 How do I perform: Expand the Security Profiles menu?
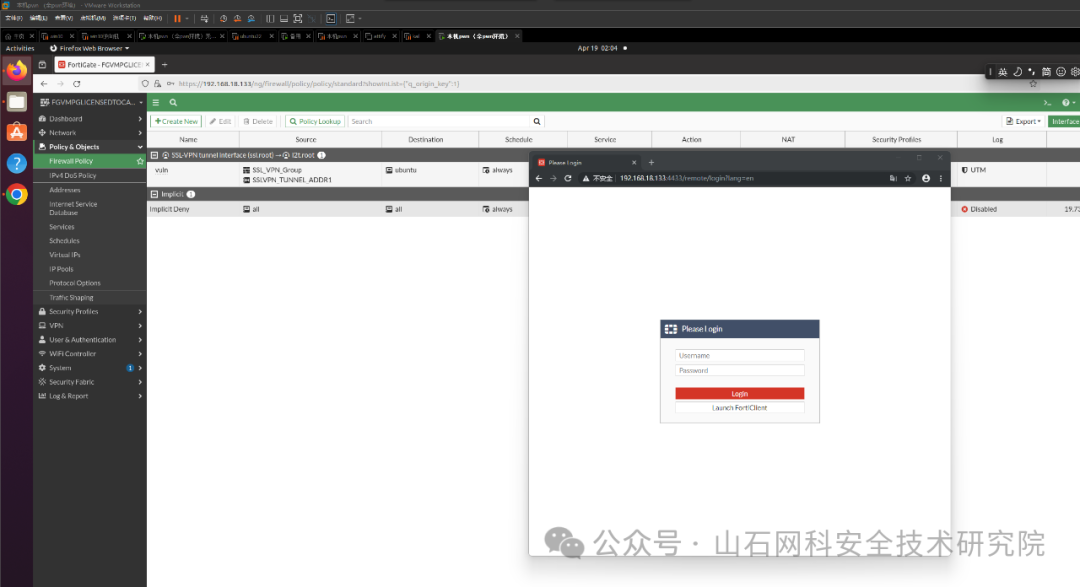coord(90,311)
